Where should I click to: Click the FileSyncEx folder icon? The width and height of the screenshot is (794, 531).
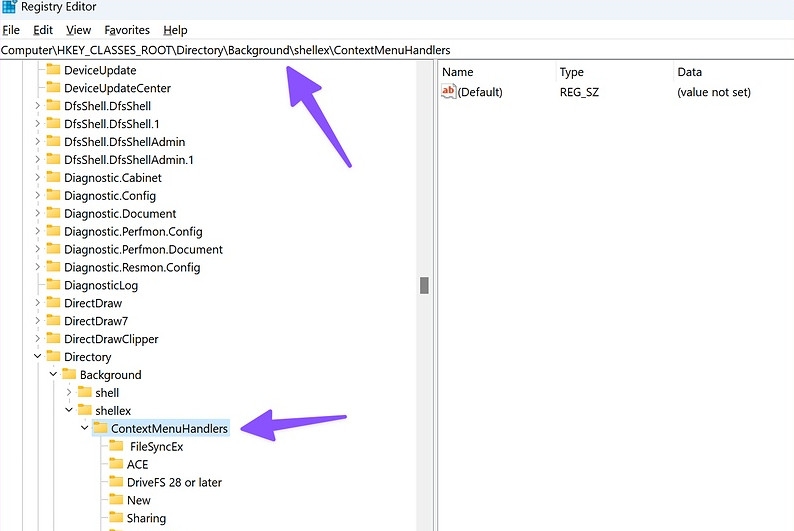116,446
